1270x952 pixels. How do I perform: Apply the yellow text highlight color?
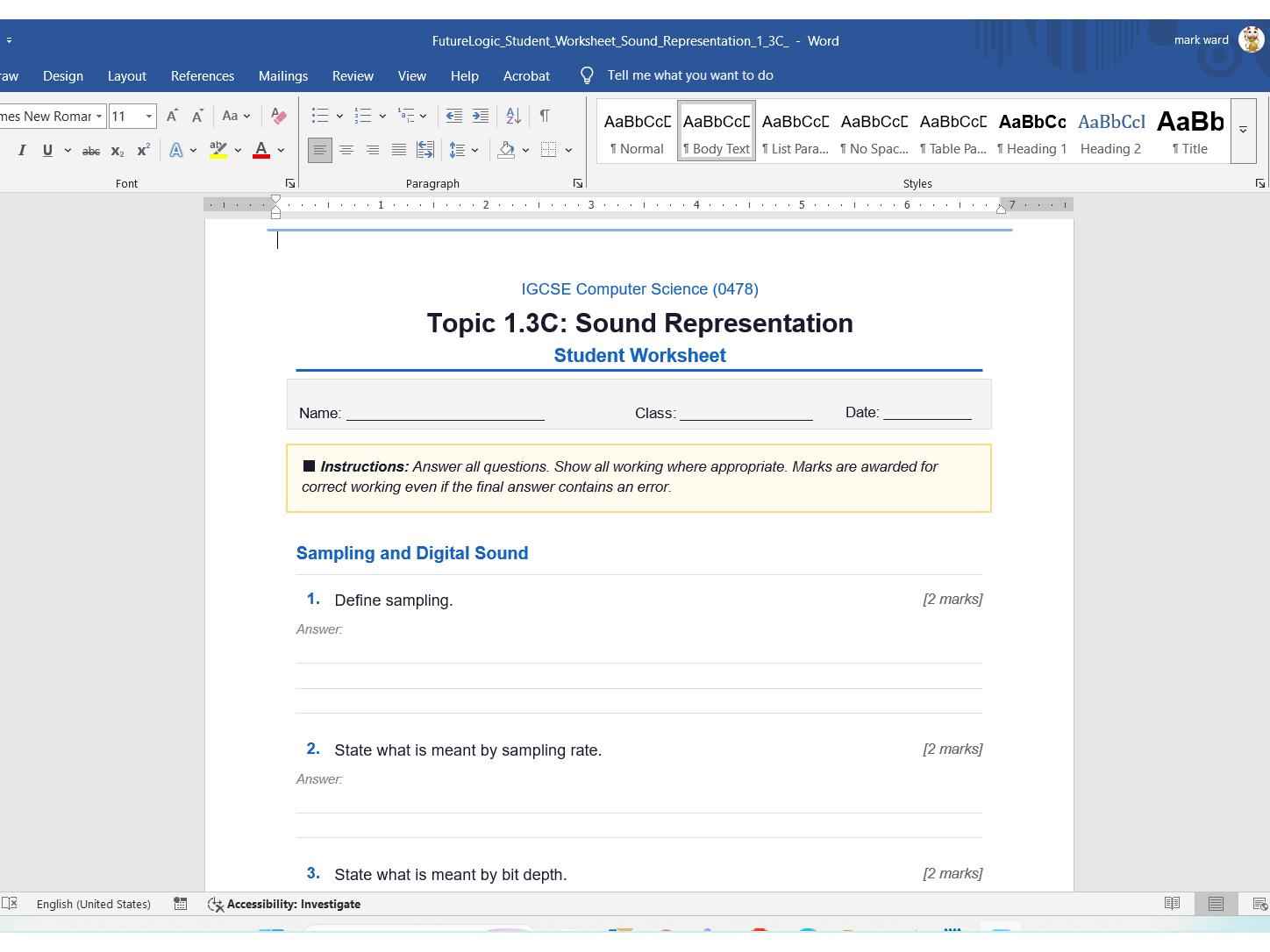(x=218, y=151)
